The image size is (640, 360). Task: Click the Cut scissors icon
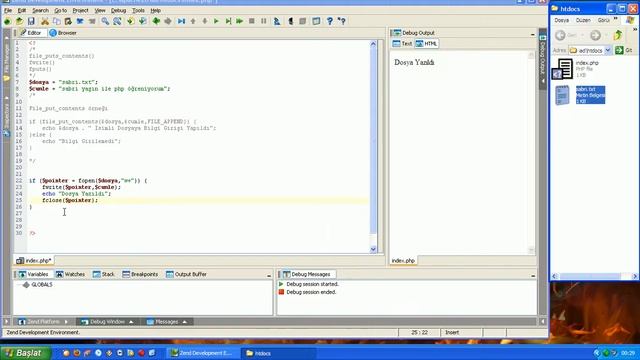click(45, 21)
